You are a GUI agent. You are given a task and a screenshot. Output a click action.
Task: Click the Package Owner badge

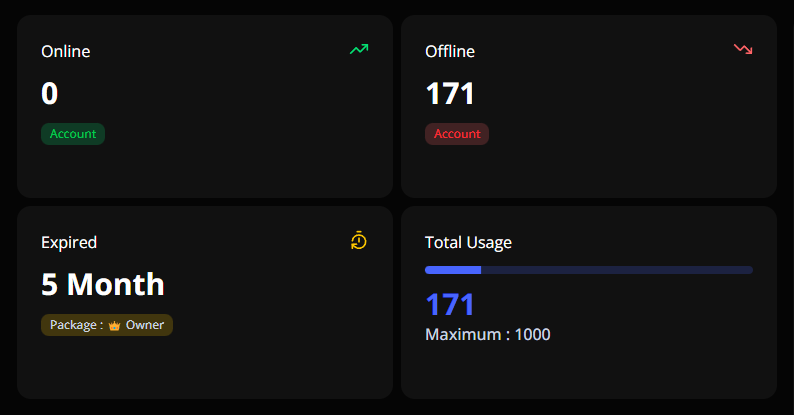107,325
